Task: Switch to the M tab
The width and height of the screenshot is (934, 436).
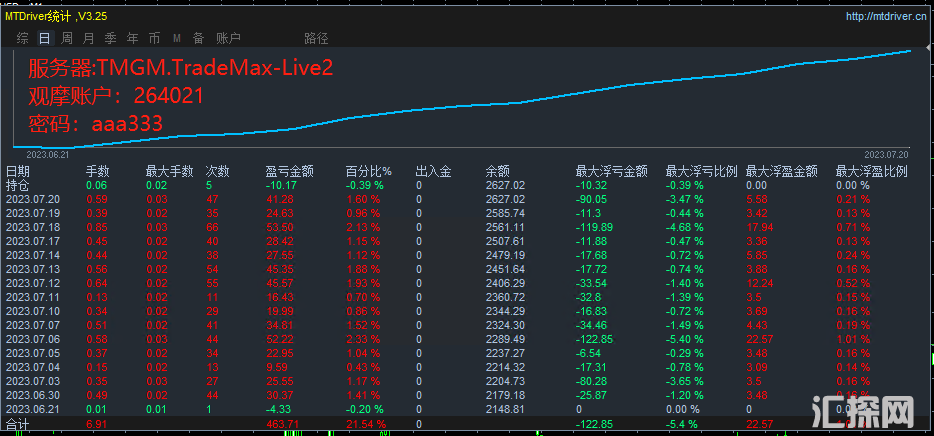Action: [176, 39]
